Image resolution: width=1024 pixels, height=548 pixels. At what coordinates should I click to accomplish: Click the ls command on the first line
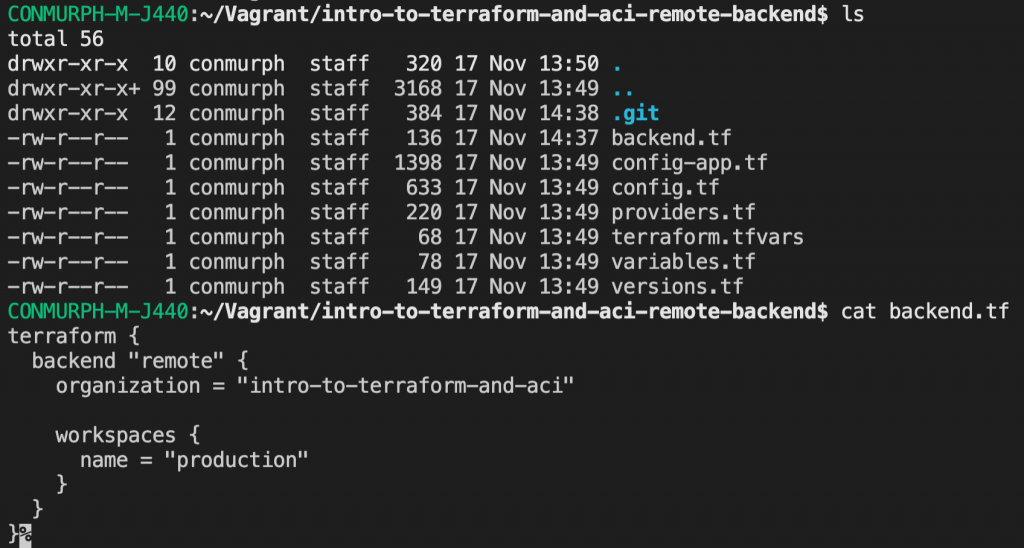tap(853, 14)
